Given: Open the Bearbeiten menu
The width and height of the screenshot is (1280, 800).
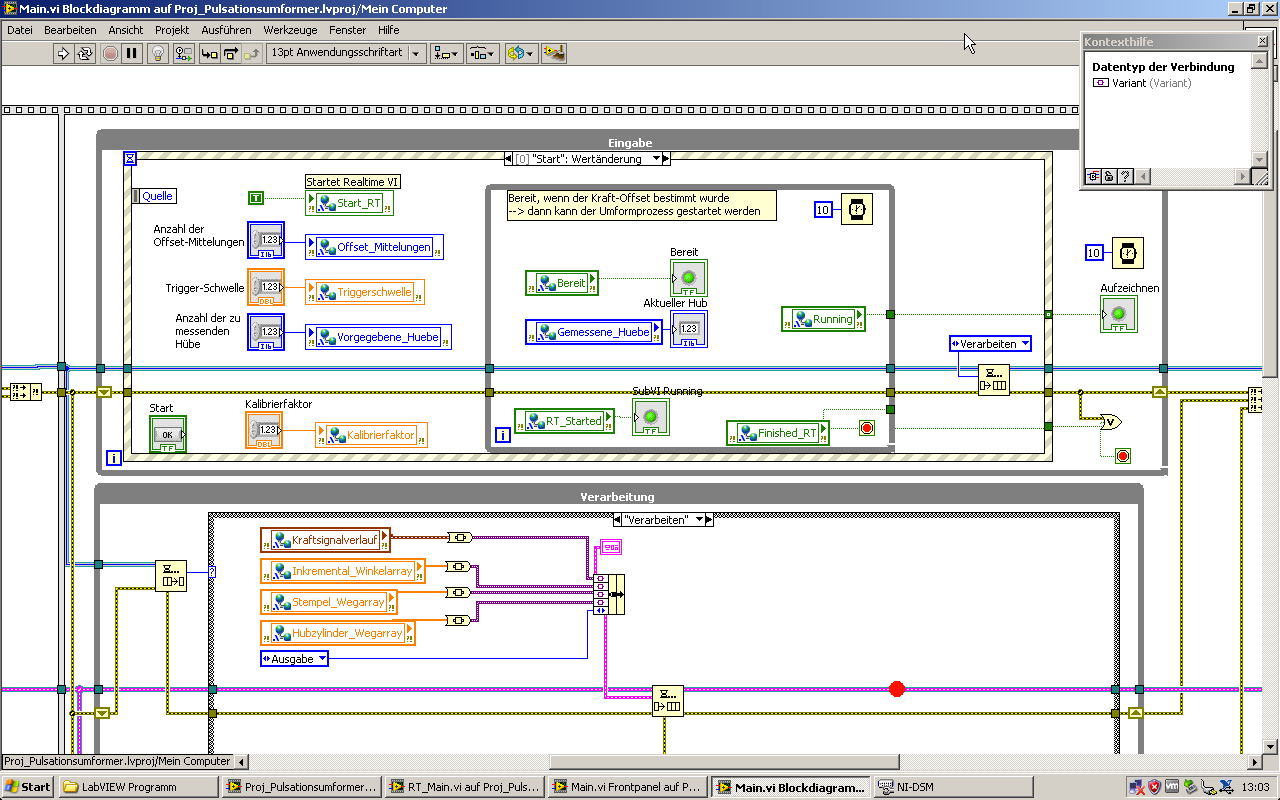Looking at the screenshot, I should [x=70, y=30].
